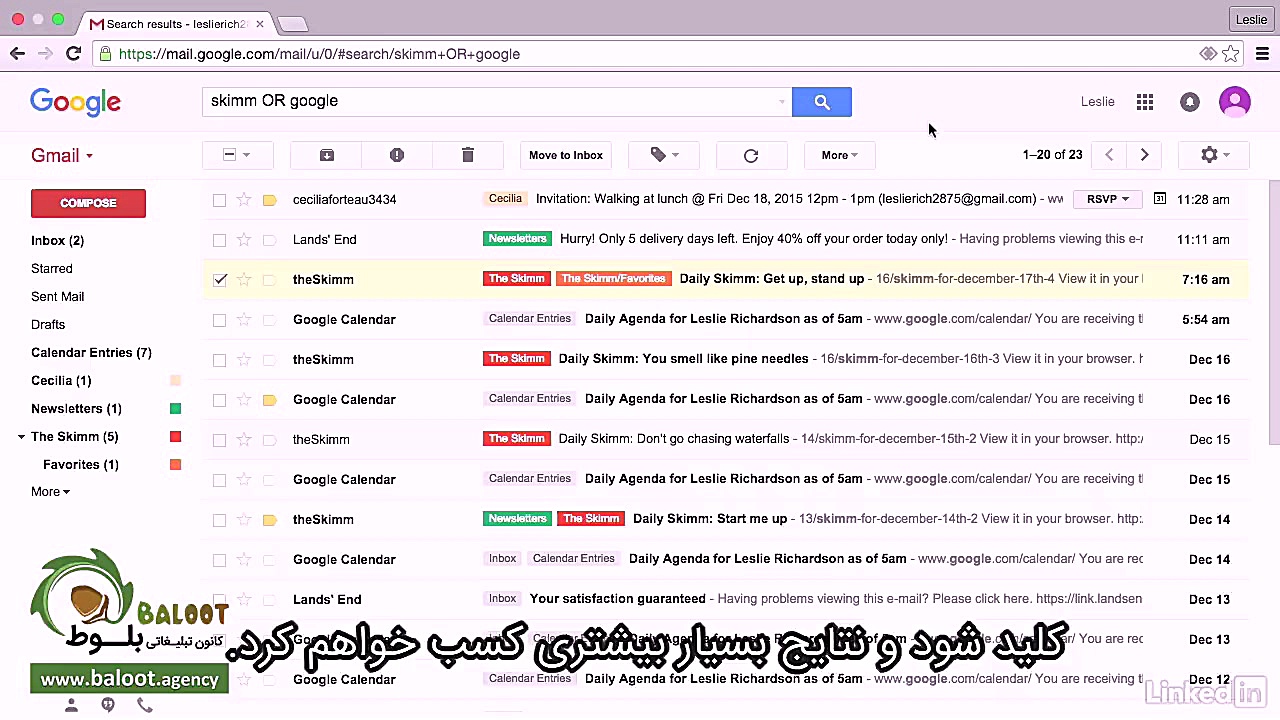Click the Compose button
Image resolution: width=1280 pixels, height=720 pixels.
(x=88, y=203)
